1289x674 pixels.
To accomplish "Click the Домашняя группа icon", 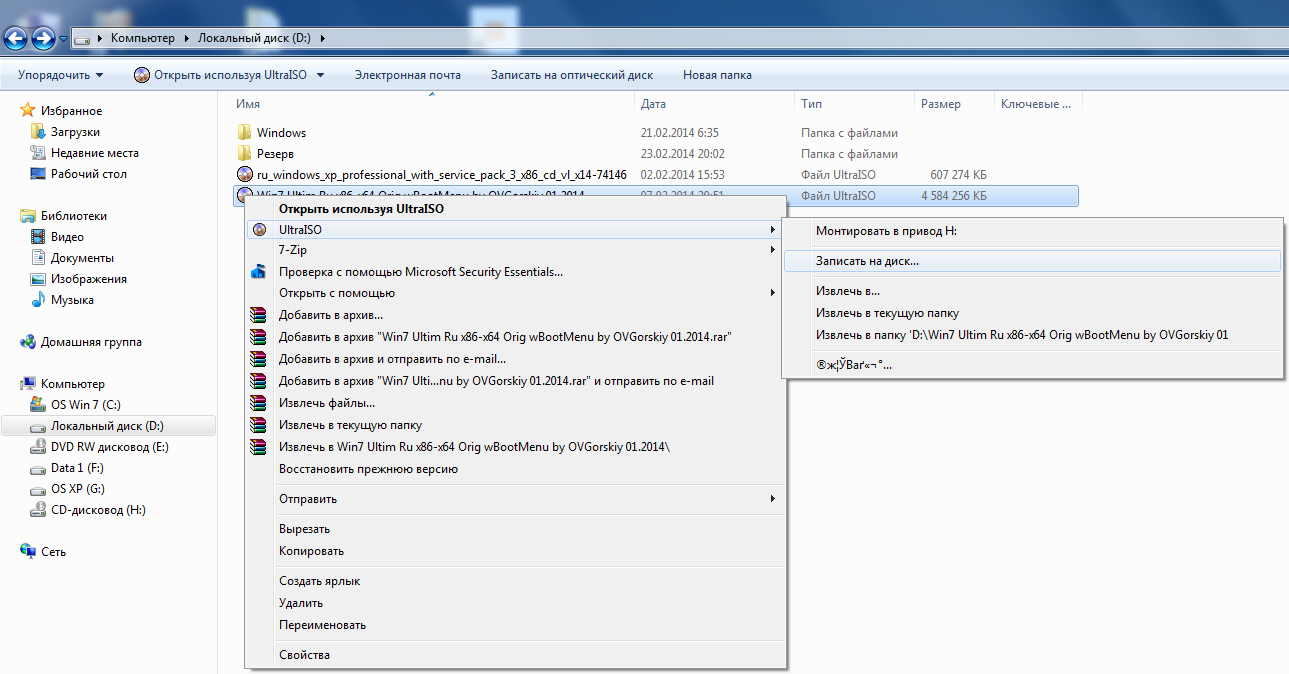I will tap(28, 342).
